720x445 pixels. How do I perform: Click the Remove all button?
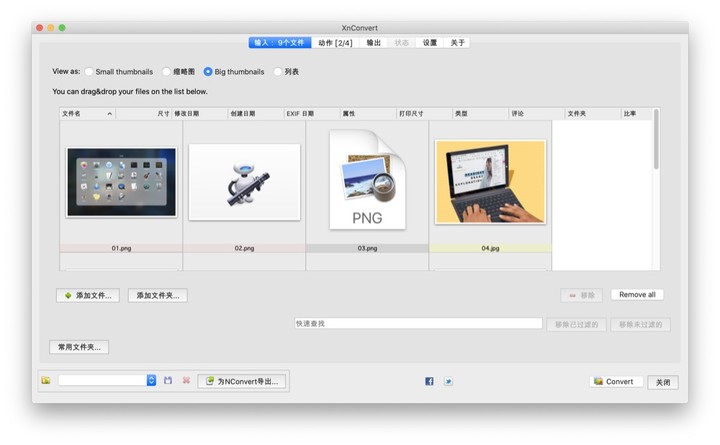click(637, 295)
